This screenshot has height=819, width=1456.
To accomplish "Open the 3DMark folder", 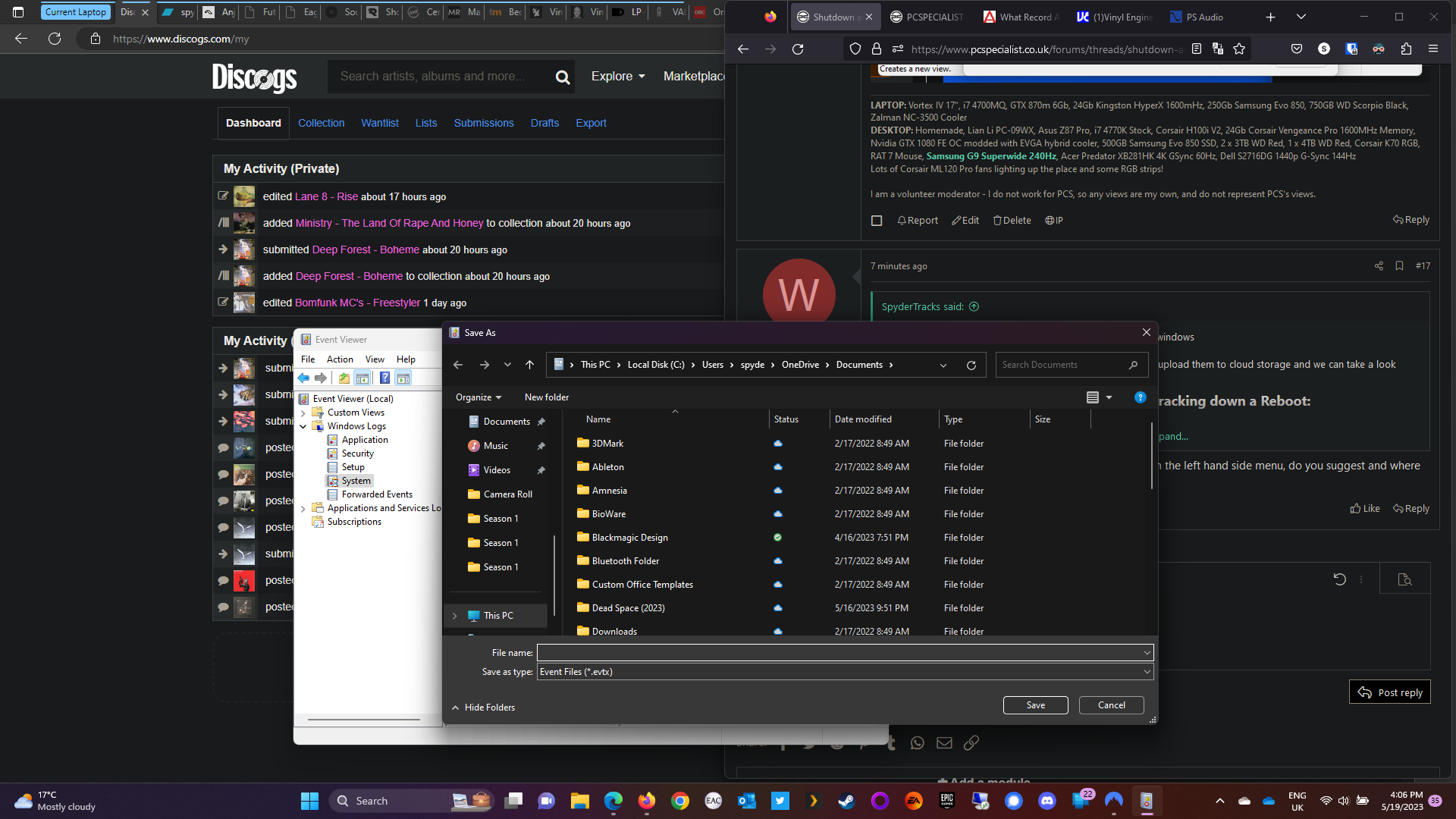I will [607, 444].
